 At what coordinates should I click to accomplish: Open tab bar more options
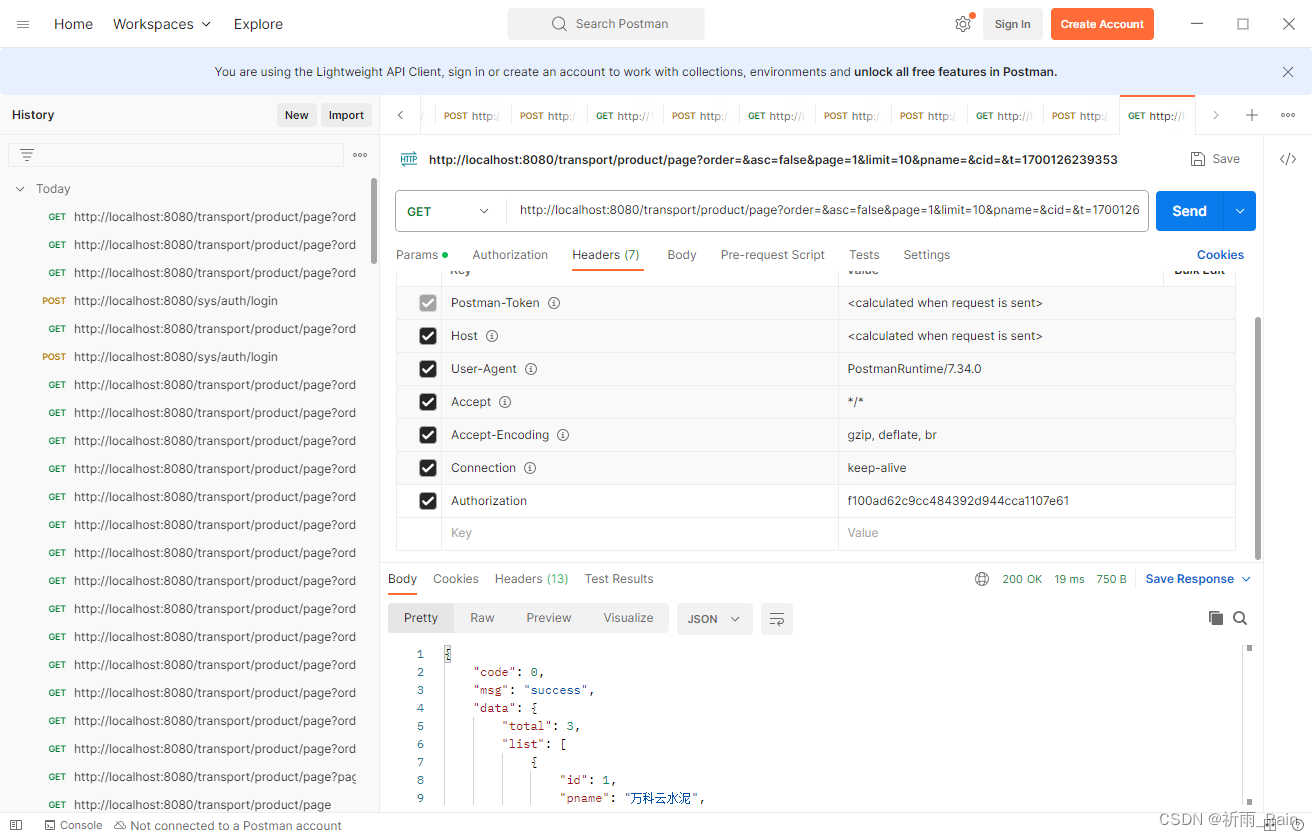click(x=1288, y=115)
